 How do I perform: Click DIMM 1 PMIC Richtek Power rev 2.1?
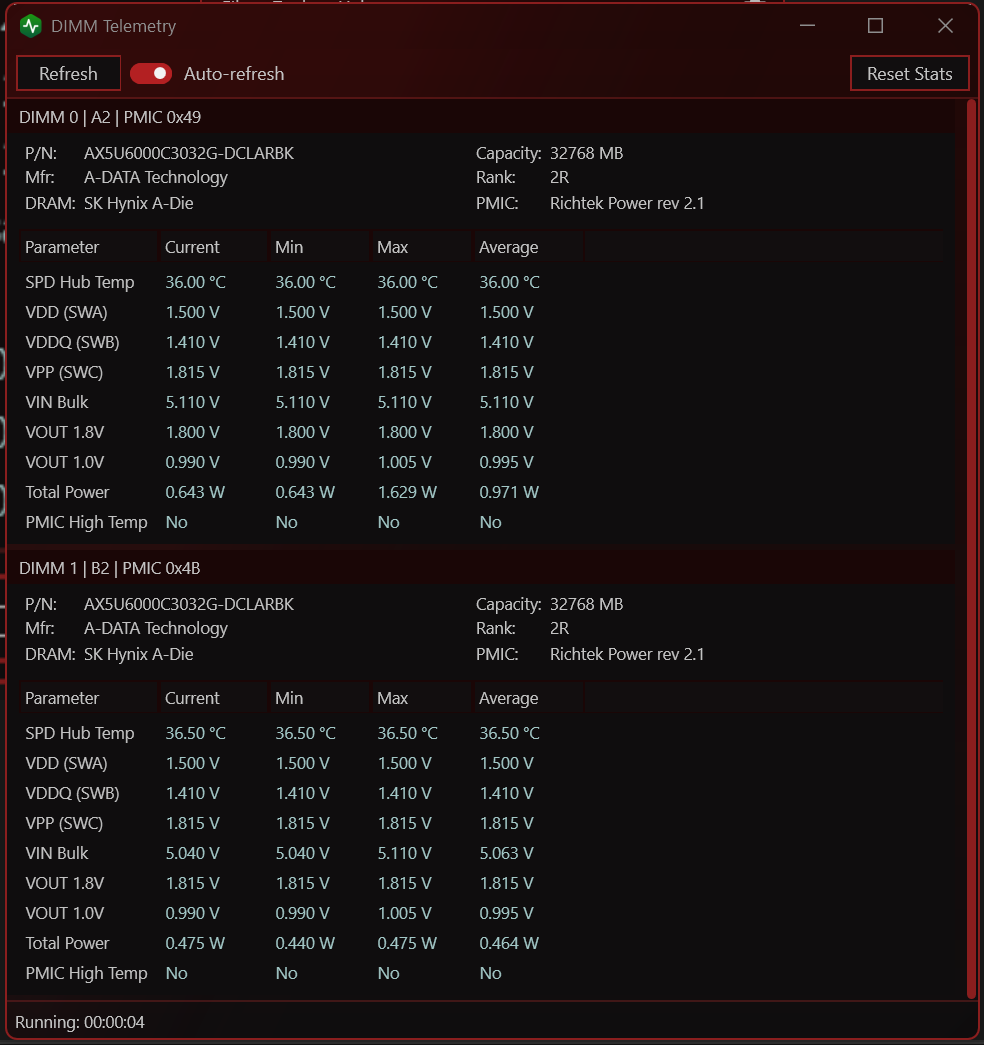point(627,654)
